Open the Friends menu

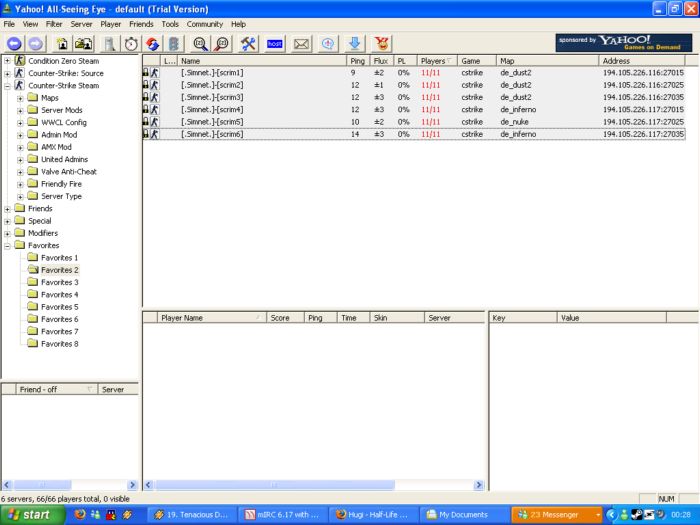pyautogui.click(x=141, y=24)
